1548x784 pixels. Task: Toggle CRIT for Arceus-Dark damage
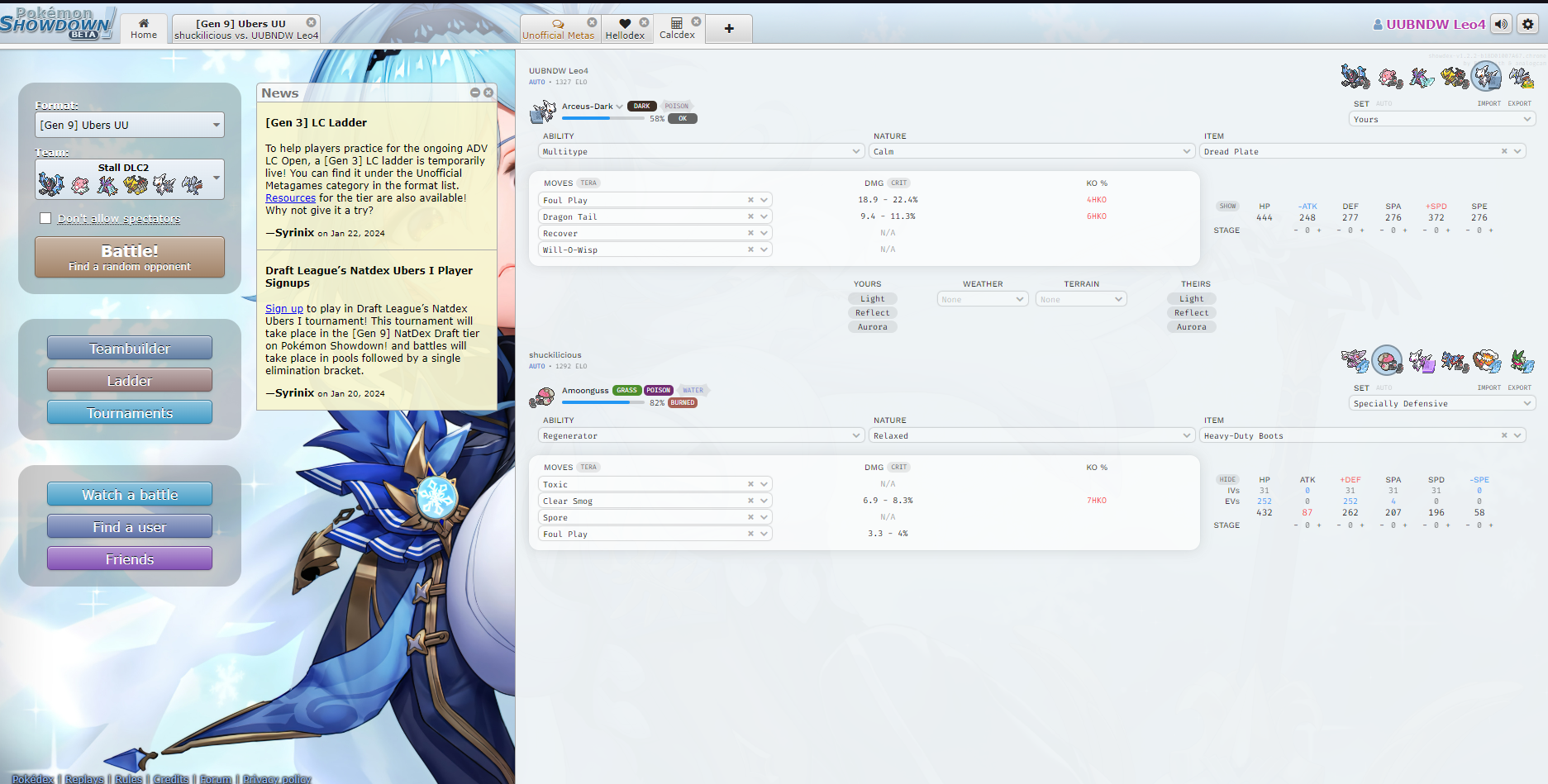click(899, 183)
